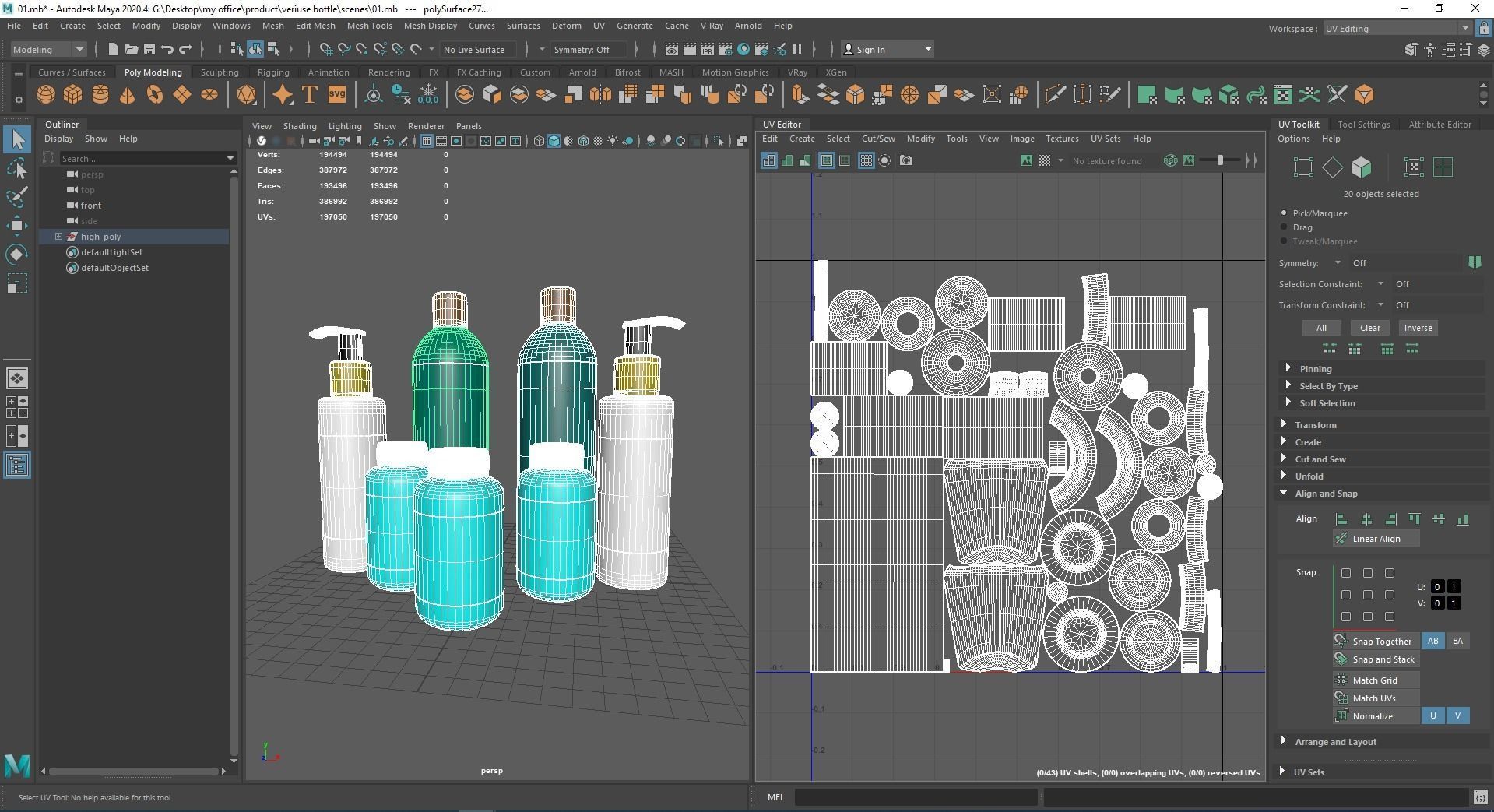Screen dimensions: 1494x812
Task: Open the Modeling menu set dropdown
Action: click(x=48, y=49)
